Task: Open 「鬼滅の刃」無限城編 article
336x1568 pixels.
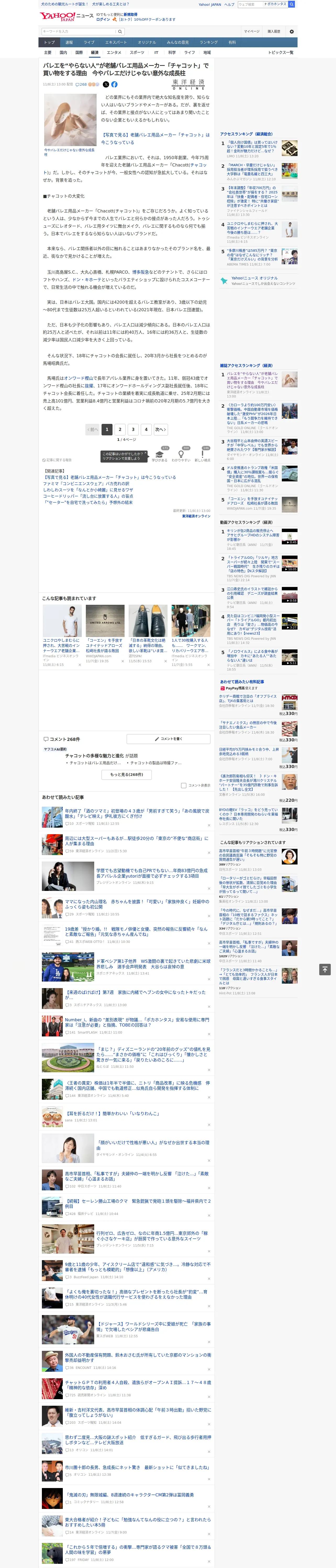Action: 129,1494
